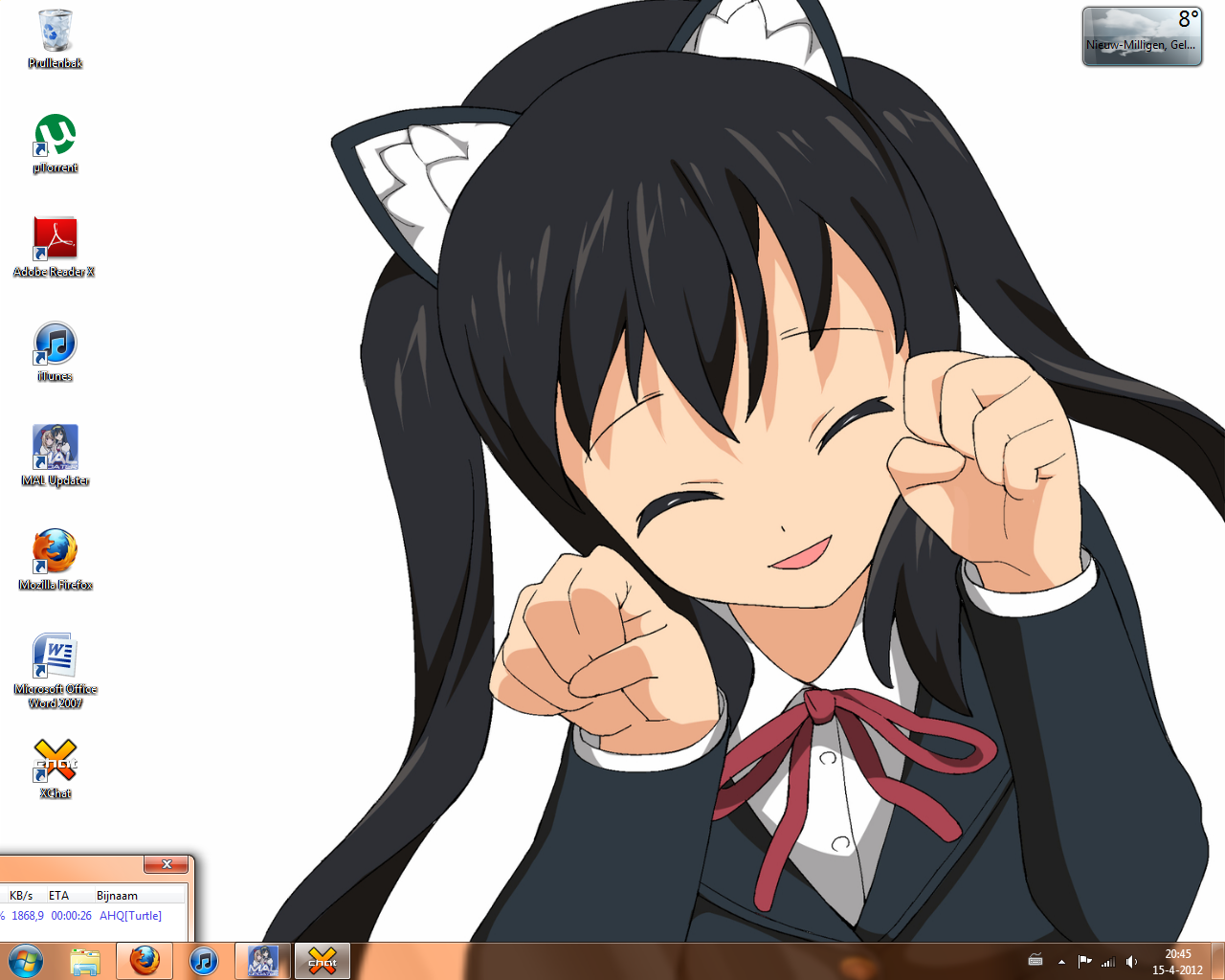The height and width of the screenshot is (980, 1225).
Task: Open the network signal tray icon
Action: point(1108,962)
